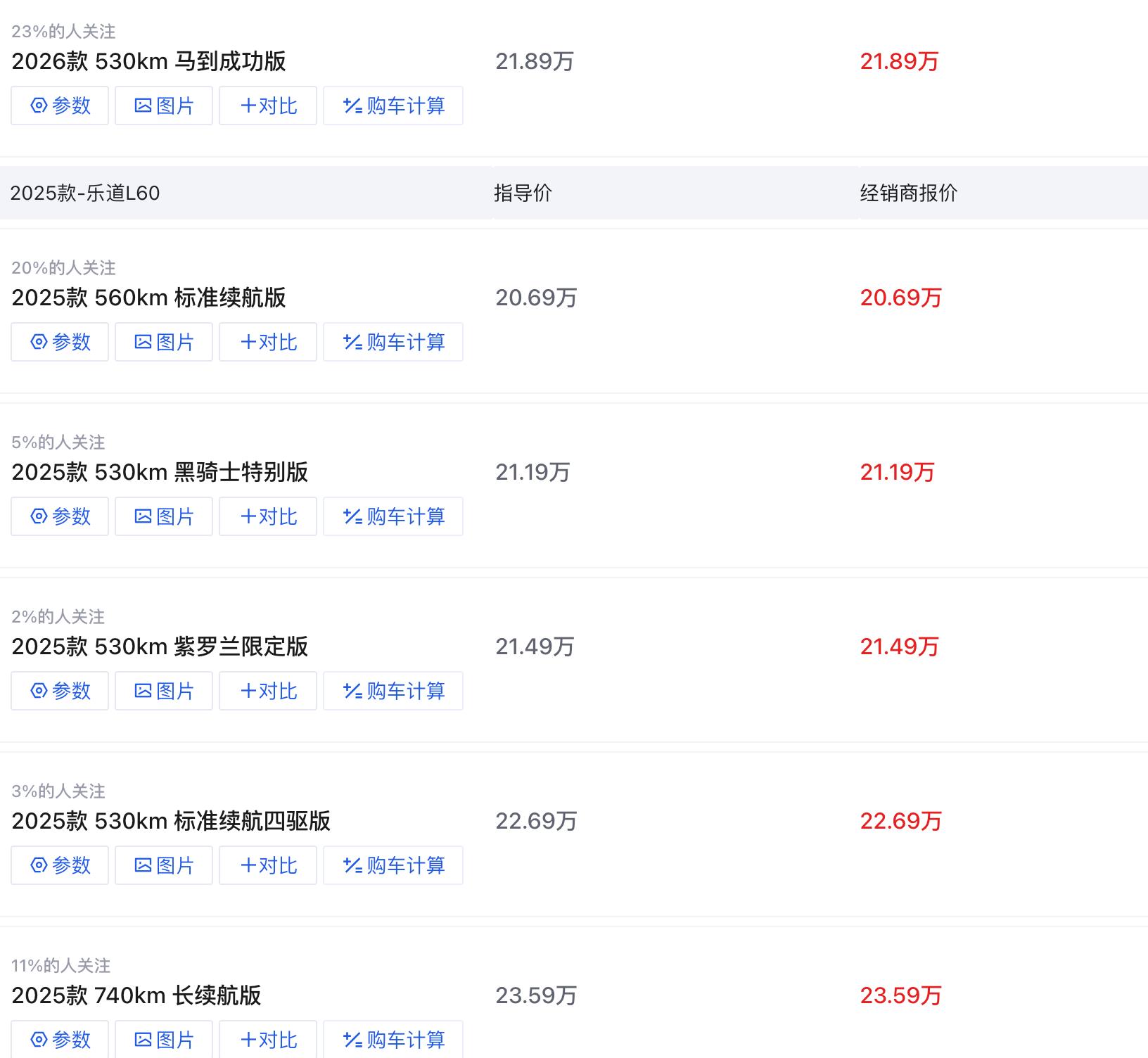1148x1058 pixels.
Task: Click the red 21.49万 dealer price
Action: [899, 646]
